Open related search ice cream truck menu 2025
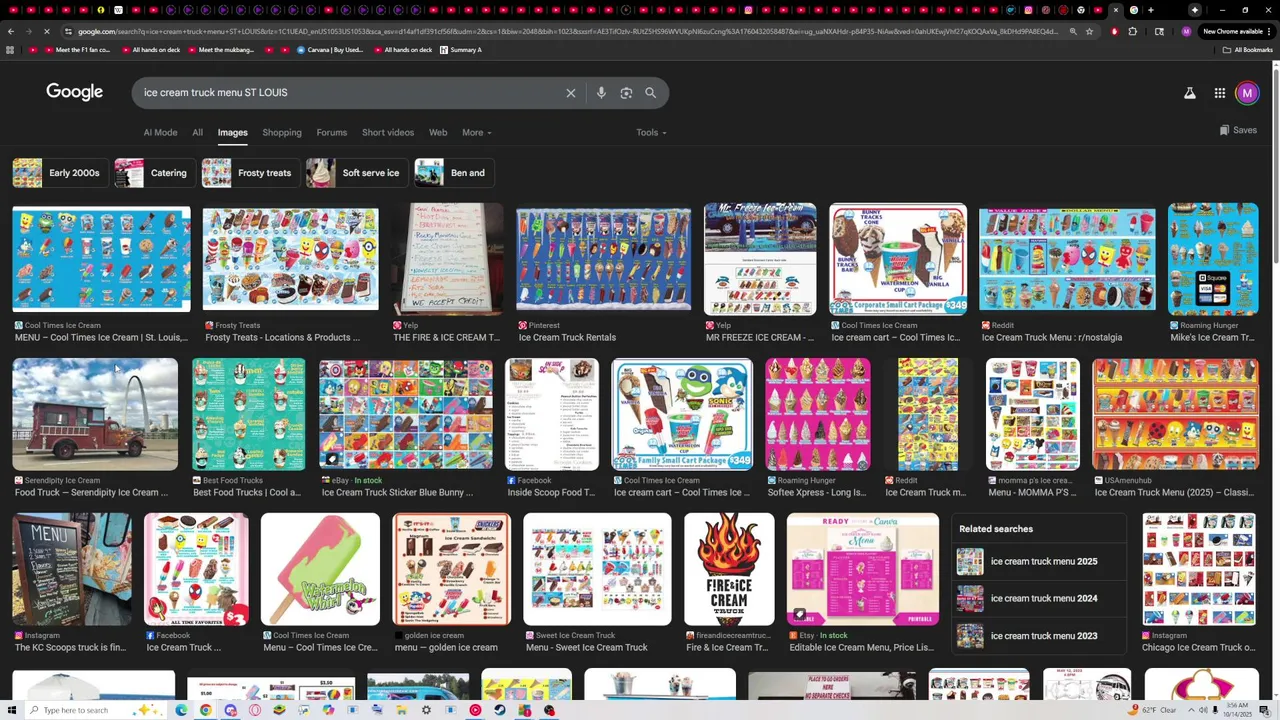 (1040, 561)
